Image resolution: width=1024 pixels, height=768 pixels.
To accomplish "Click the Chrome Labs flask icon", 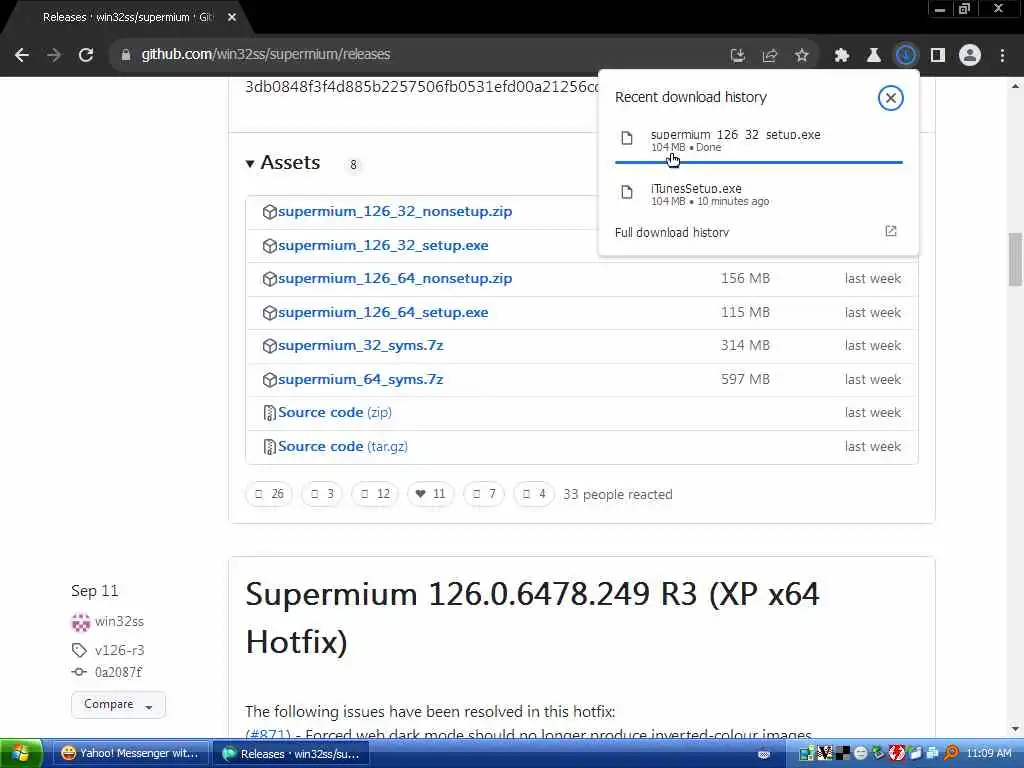I will point(873,56).
